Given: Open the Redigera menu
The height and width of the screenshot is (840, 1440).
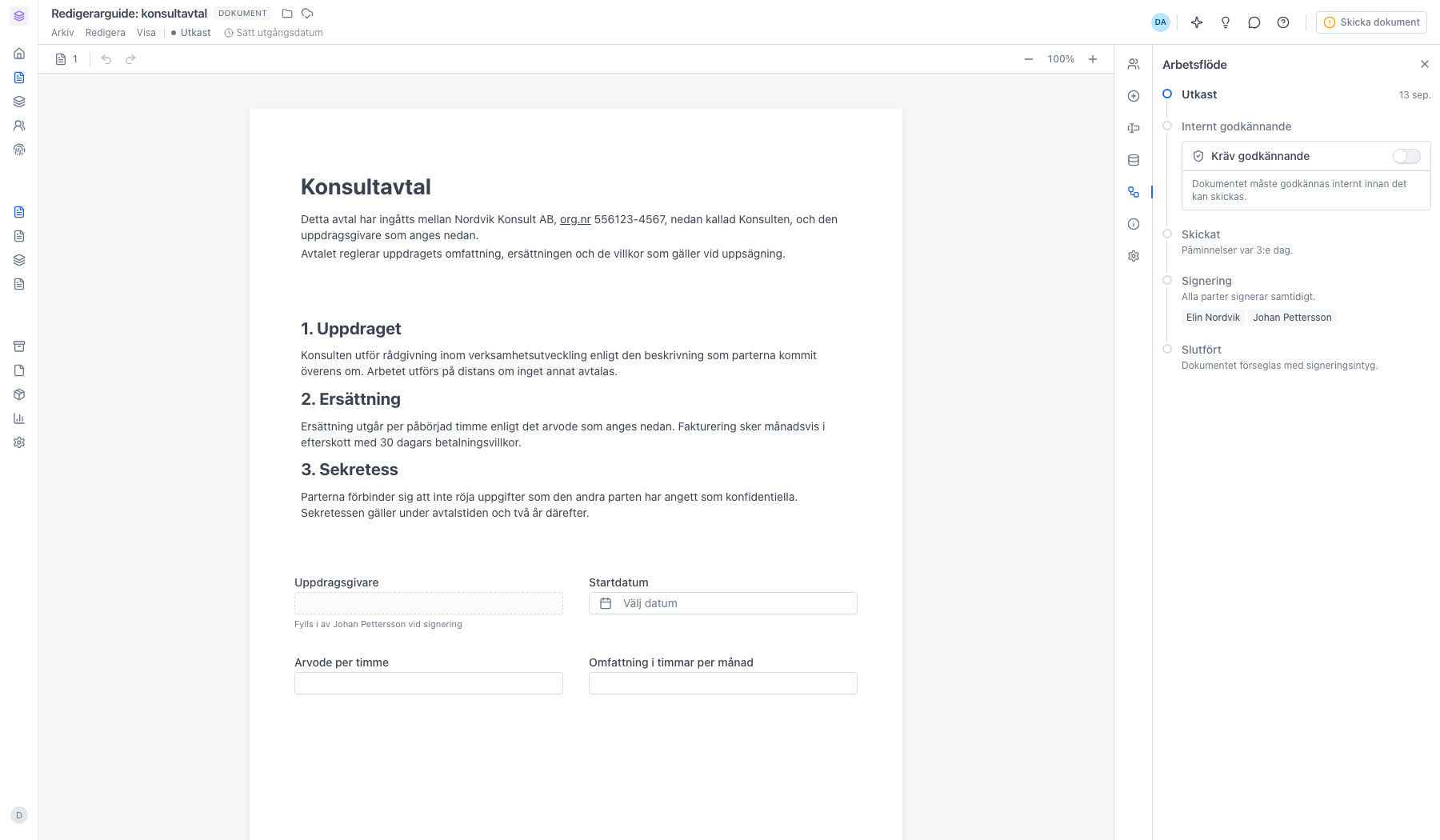Looking at the screenshot, I should (x=106, y=33).
